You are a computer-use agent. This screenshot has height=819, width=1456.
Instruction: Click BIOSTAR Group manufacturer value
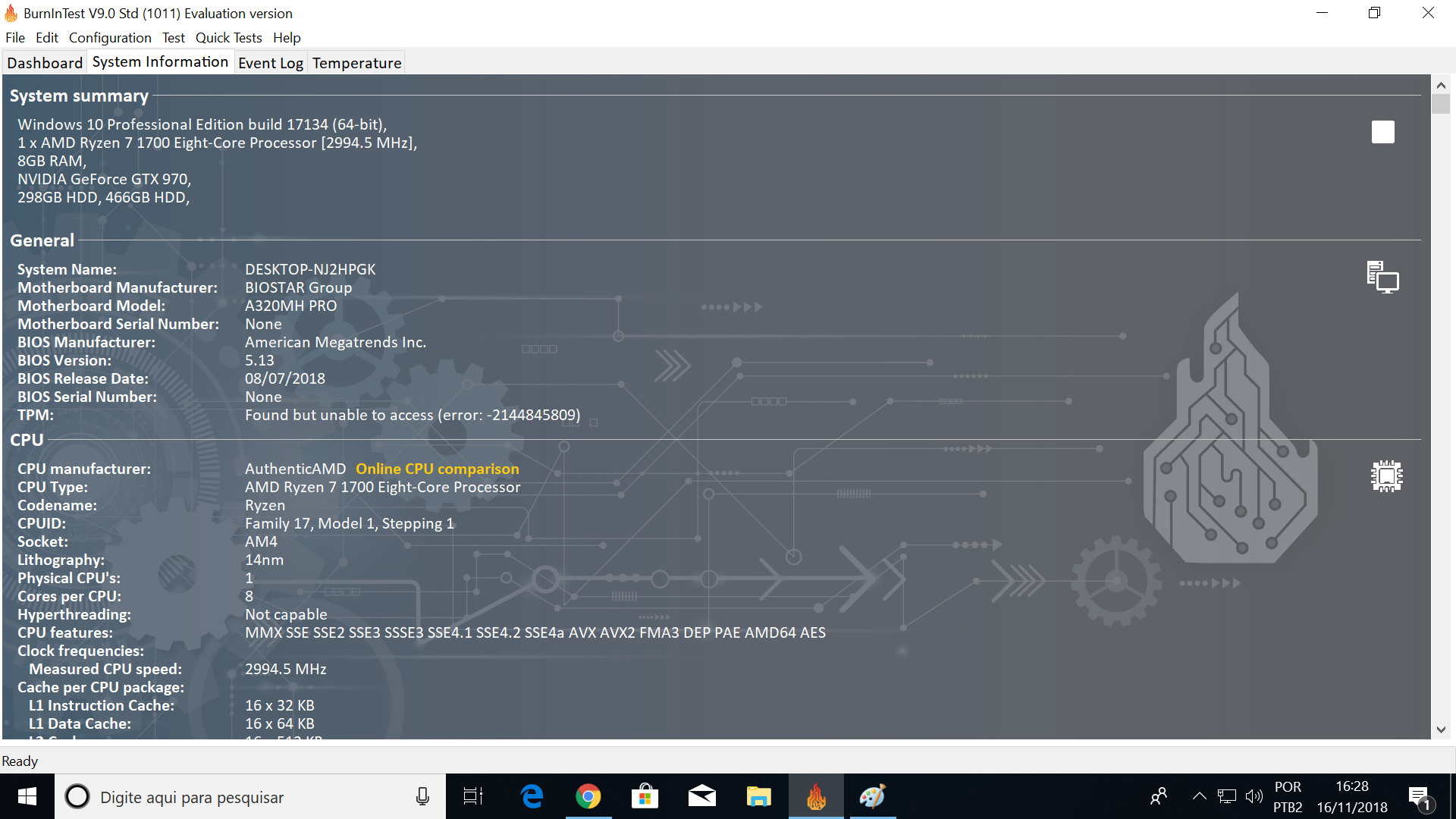click(298, 287)
